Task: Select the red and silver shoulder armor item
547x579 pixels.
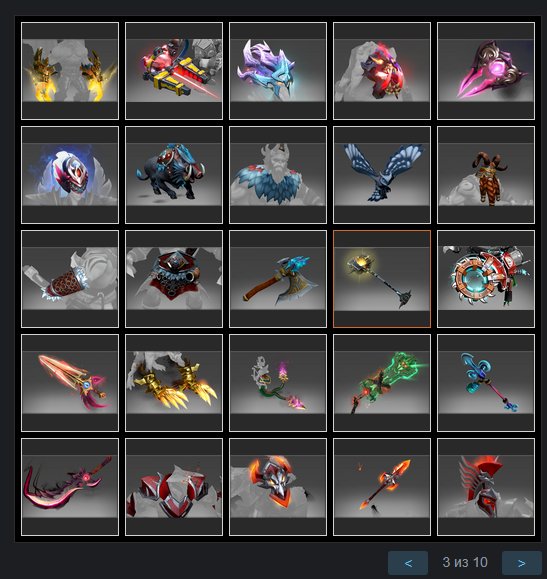Action: tap(174, 487)
